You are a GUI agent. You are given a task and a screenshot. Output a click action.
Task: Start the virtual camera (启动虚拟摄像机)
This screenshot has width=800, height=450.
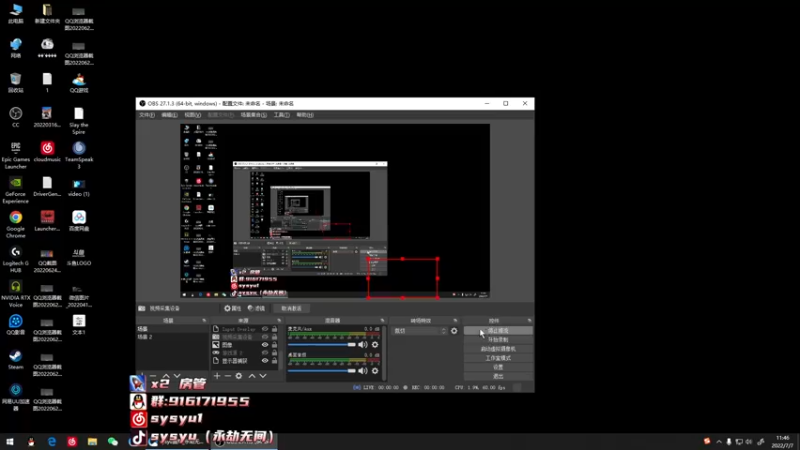click(x=498, y=349)
